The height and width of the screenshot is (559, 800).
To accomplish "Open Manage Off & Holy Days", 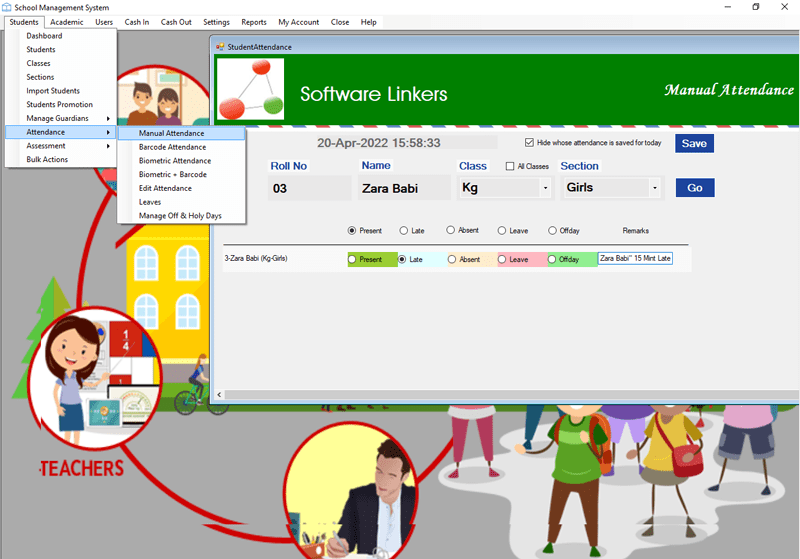I will coord(182,216).
